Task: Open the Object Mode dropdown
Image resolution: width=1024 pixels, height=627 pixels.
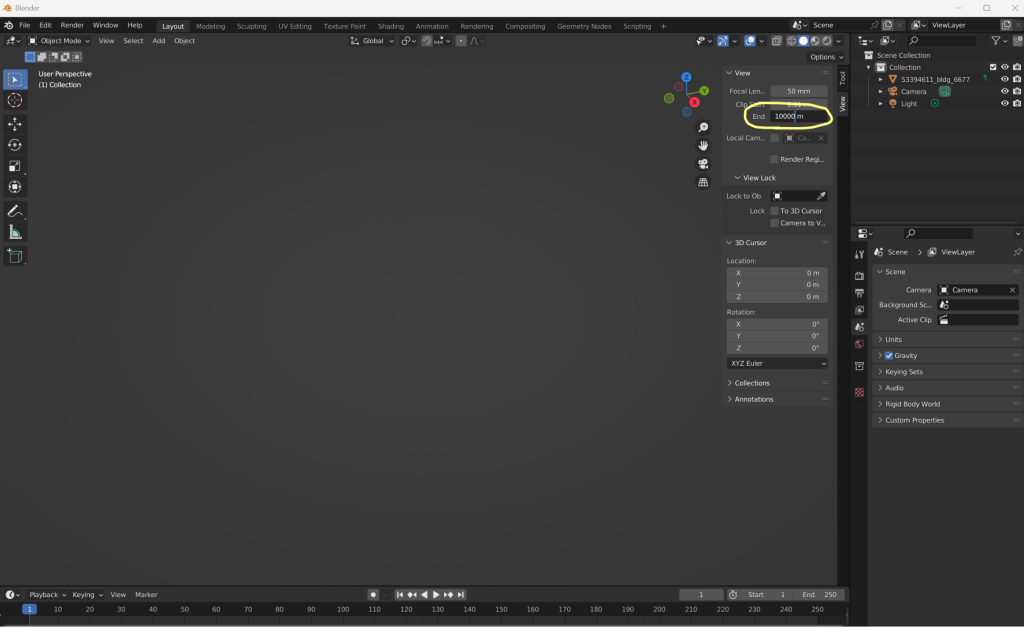Action: [59, 41]
